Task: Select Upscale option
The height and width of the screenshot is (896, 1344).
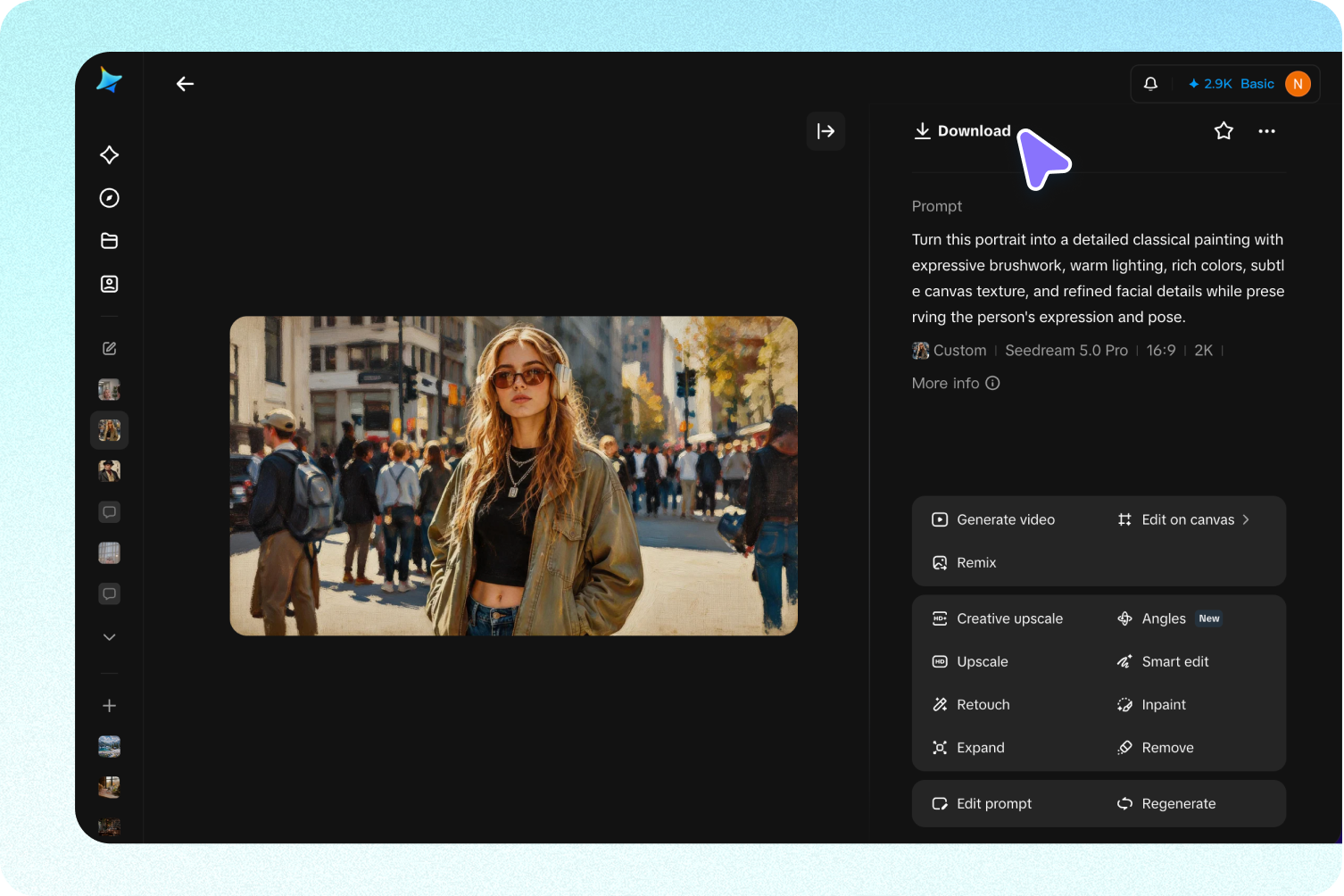Action: point(970,661)
